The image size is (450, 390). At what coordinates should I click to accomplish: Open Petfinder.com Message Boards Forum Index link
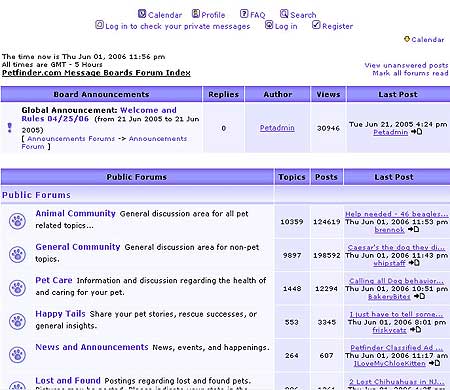[x=96, y=73]
